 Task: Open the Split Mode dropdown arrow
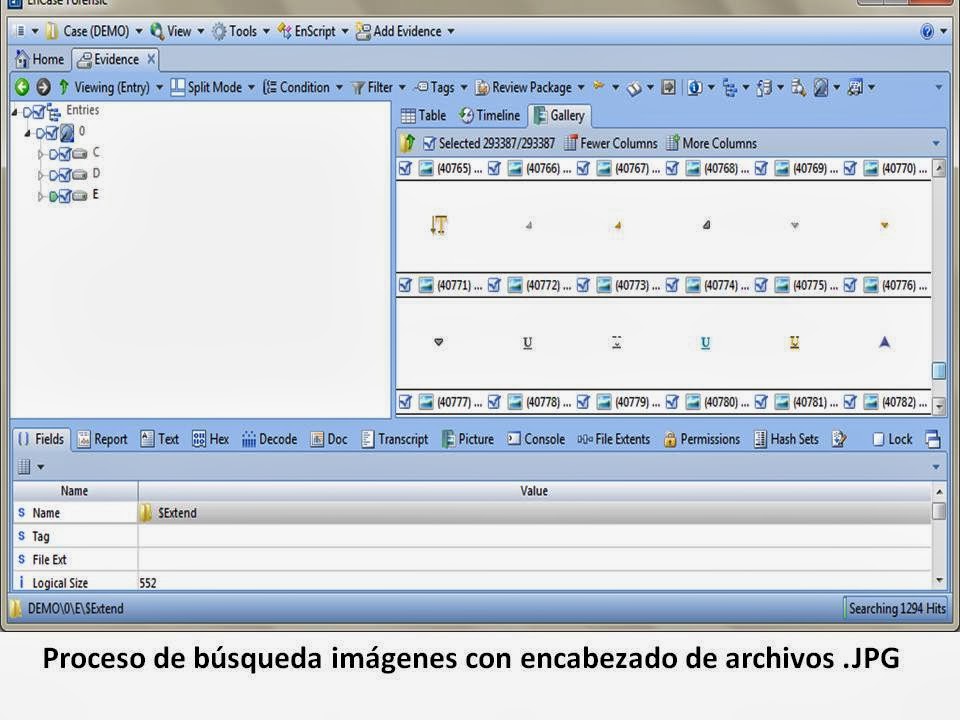(x=251, y=88)
